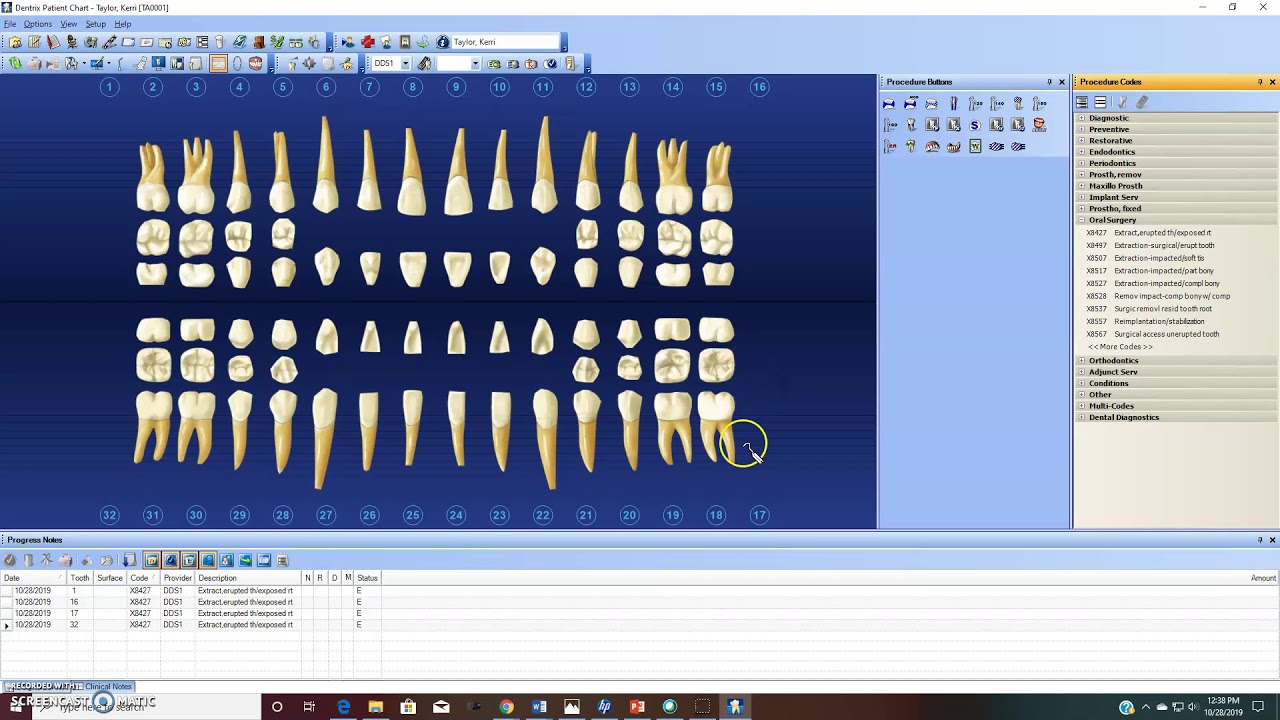Open Microsoft Word from the taskbar

[x=539, y=707]
